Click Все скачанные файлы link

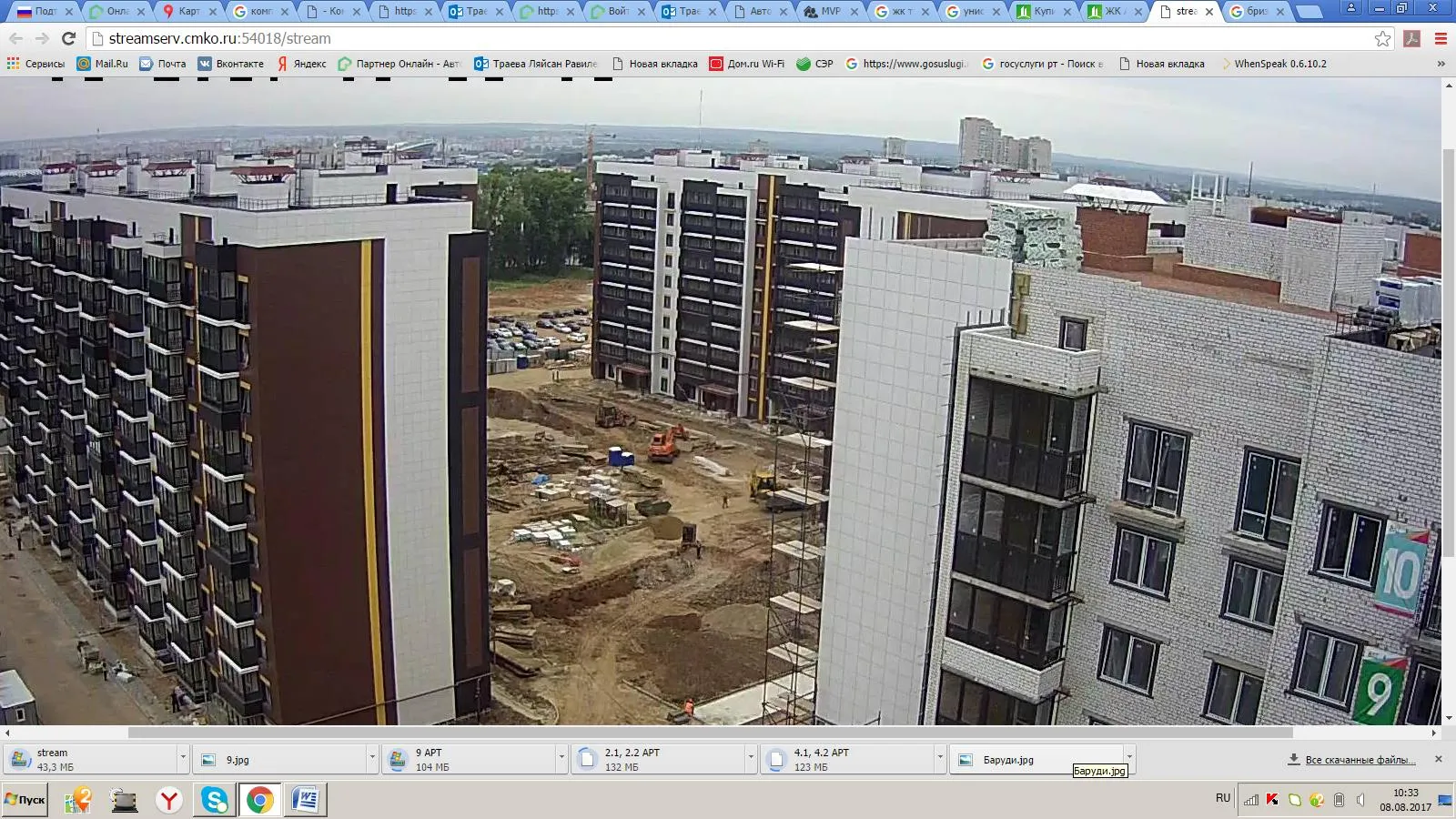(x=1360, y=760)
